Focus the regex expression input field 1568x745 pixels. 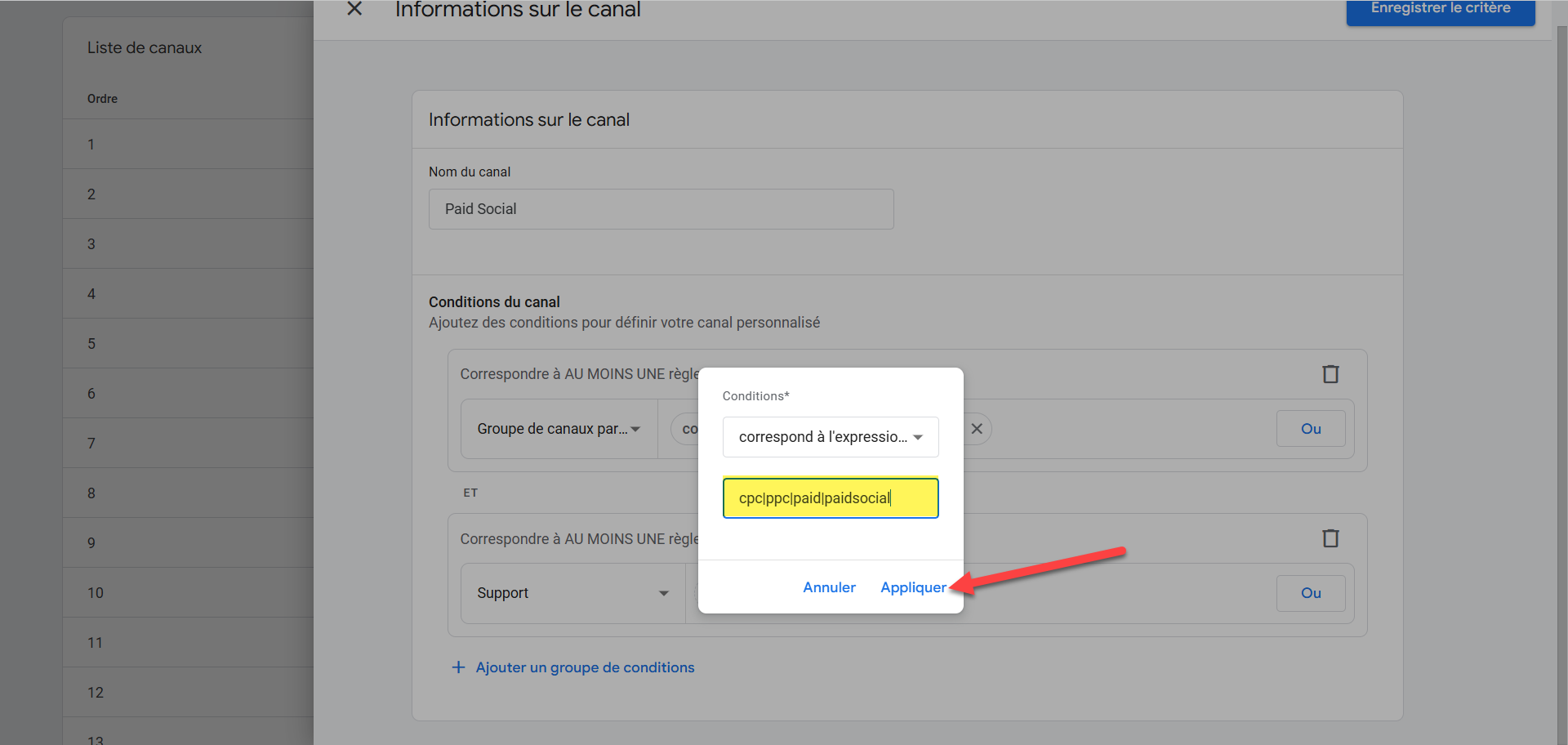[x=830, y=498]
